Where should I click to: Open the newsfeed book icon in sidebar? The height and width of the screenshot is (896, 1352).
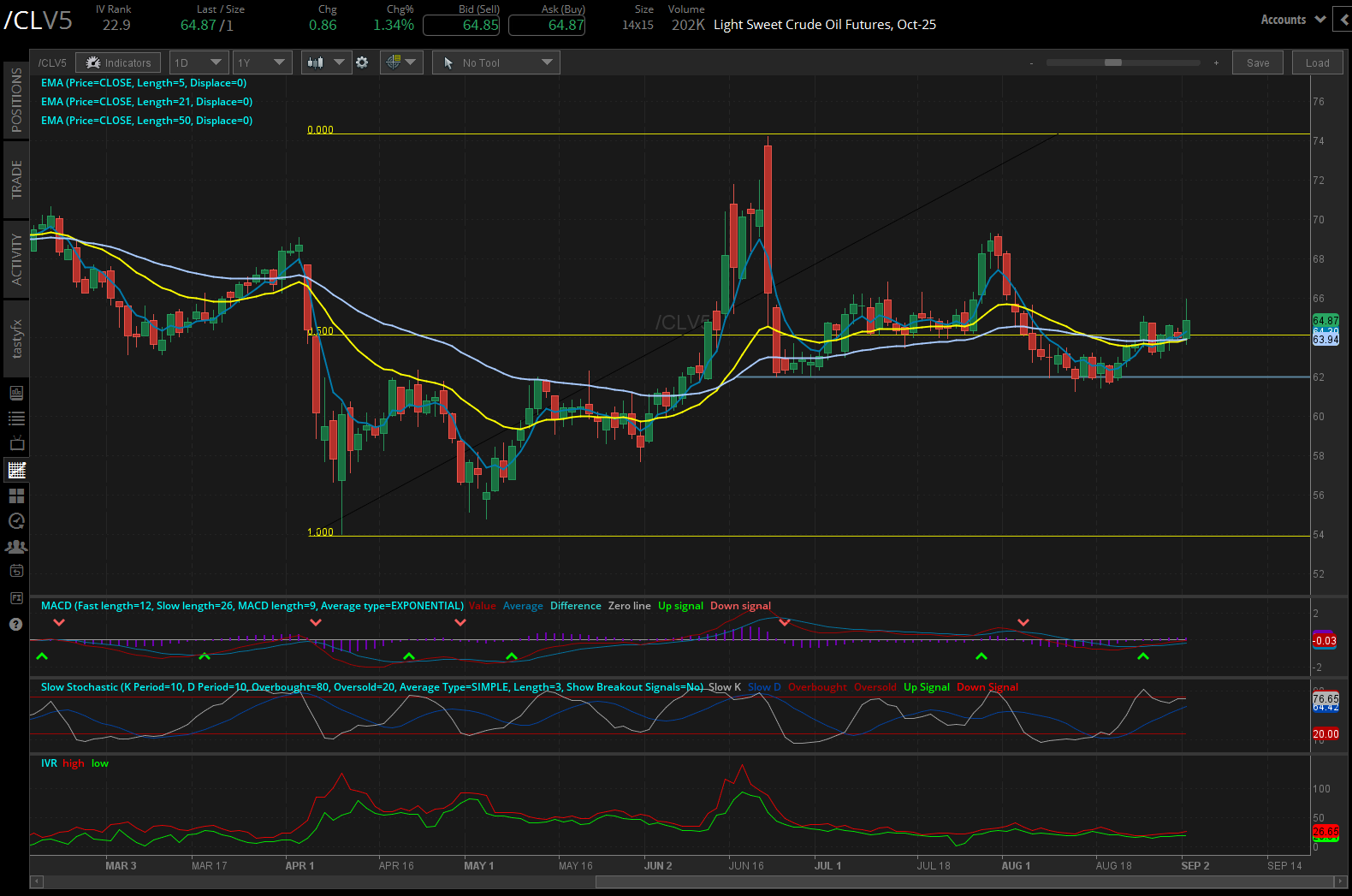point(16,393)
